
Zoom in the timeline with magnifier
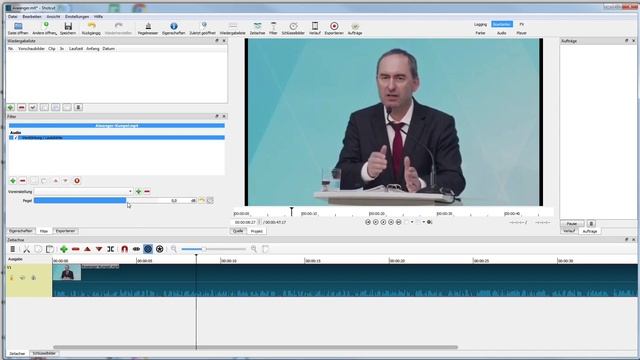pyautogui.click(x=254, y=249)
